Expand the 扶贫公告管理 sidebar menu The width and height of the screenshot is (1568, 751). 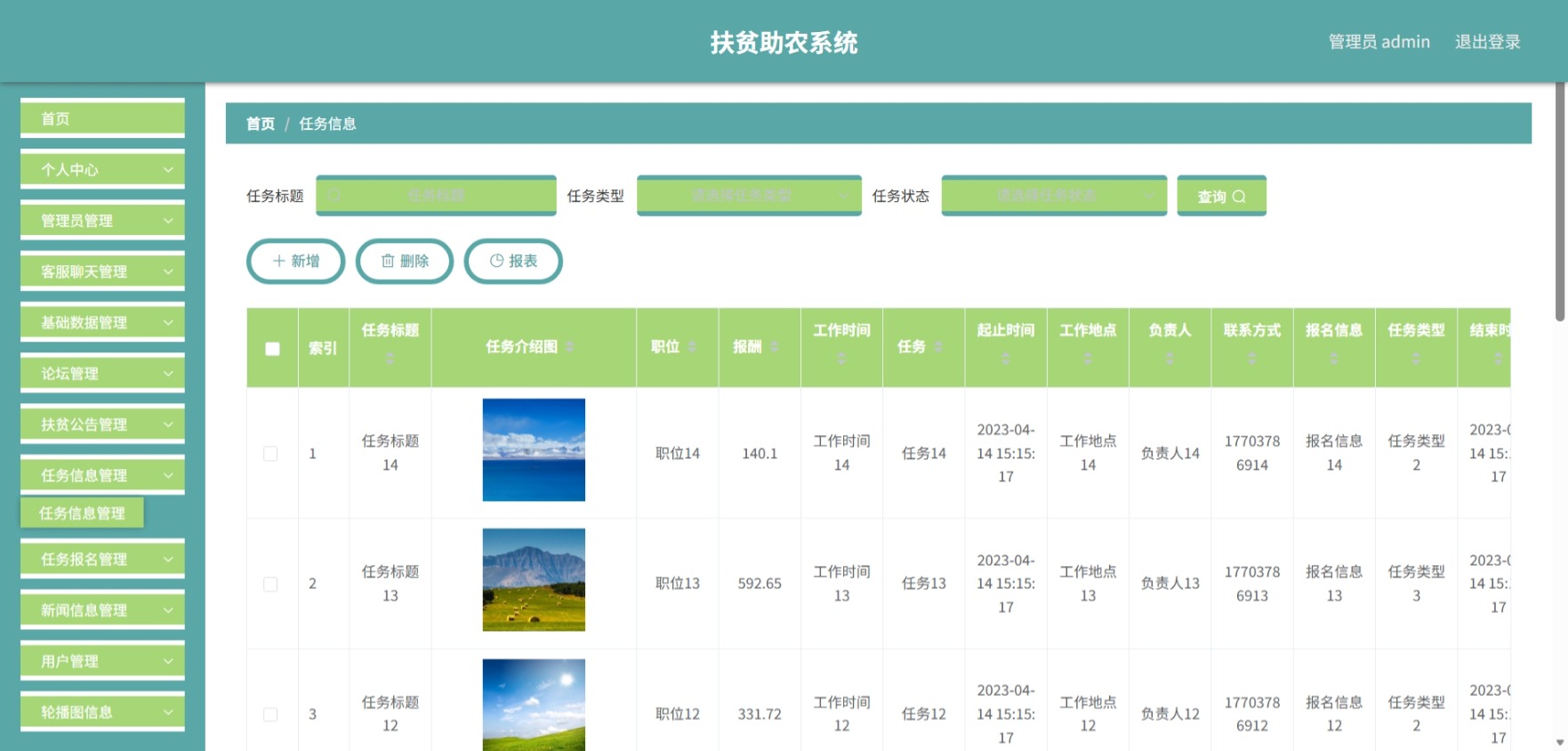tap(102, 424)
